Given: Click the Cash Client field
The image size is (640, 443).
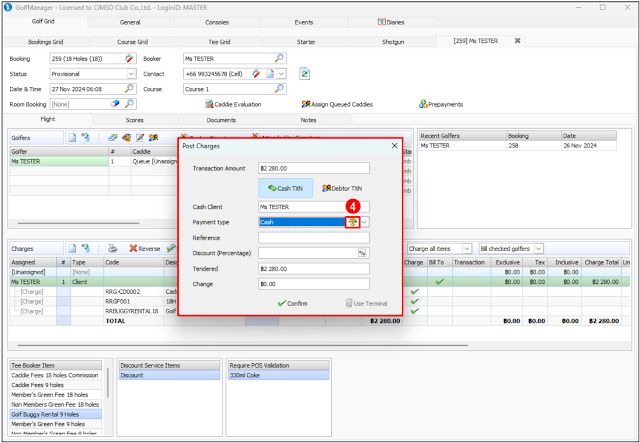Looking at the screenshot, I should (x=313, y=207).
